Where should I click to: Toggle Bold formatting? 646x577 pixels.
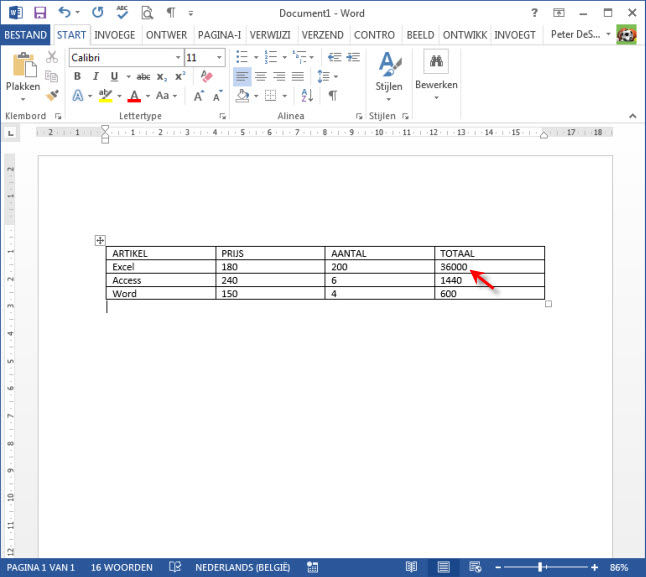click(x=77, y=76)
